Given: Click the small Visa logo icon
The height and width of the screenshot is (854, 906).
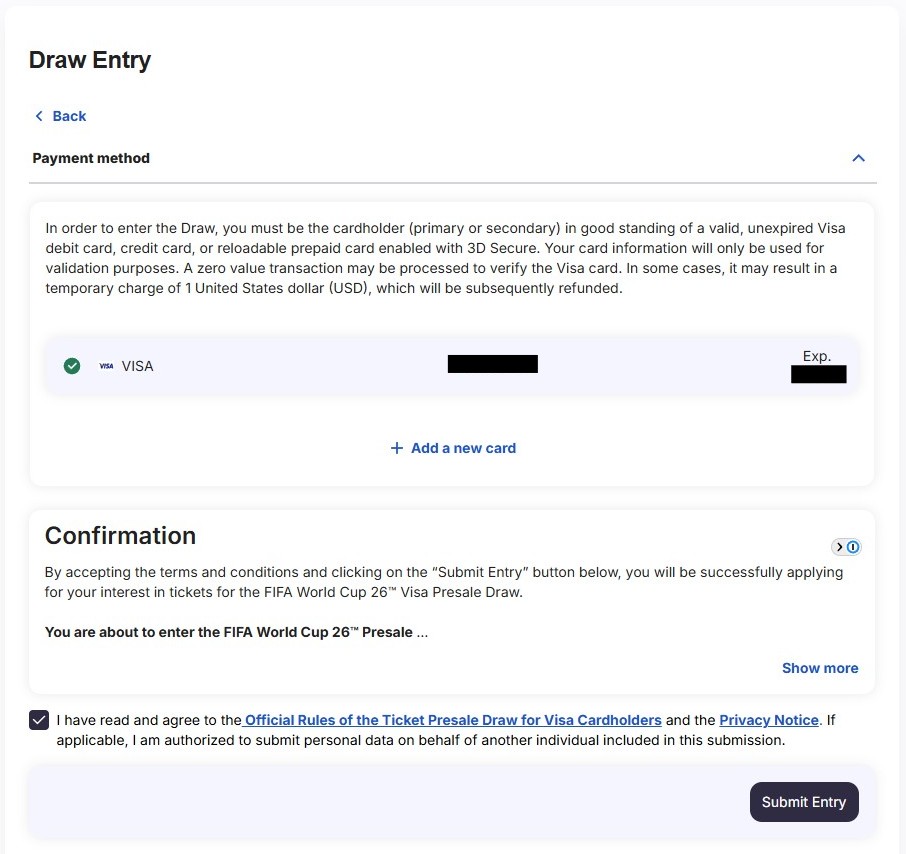Looking at the screenshot, I should coord(106,366).
